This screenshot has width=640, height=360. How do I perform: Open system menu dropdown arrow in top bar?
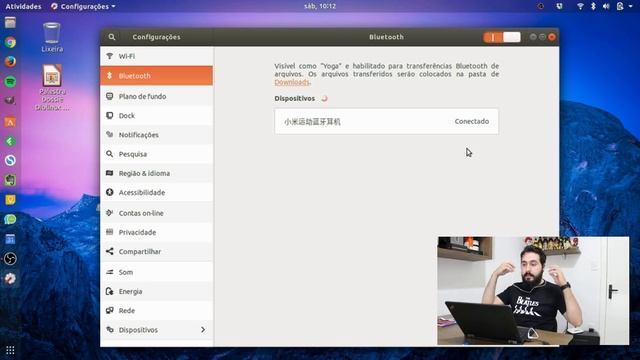(631, 7)
